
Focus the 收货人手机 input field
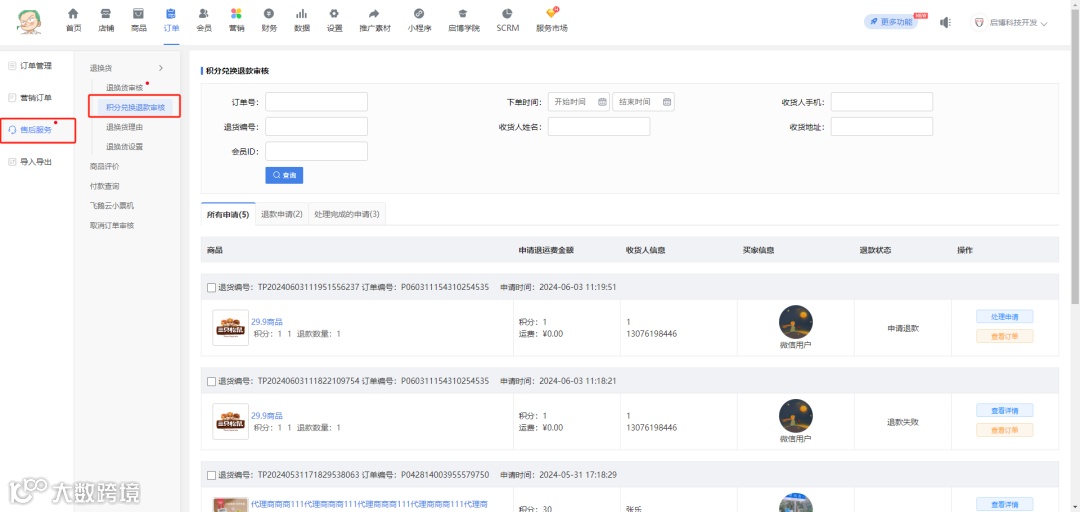pos(882,102)
